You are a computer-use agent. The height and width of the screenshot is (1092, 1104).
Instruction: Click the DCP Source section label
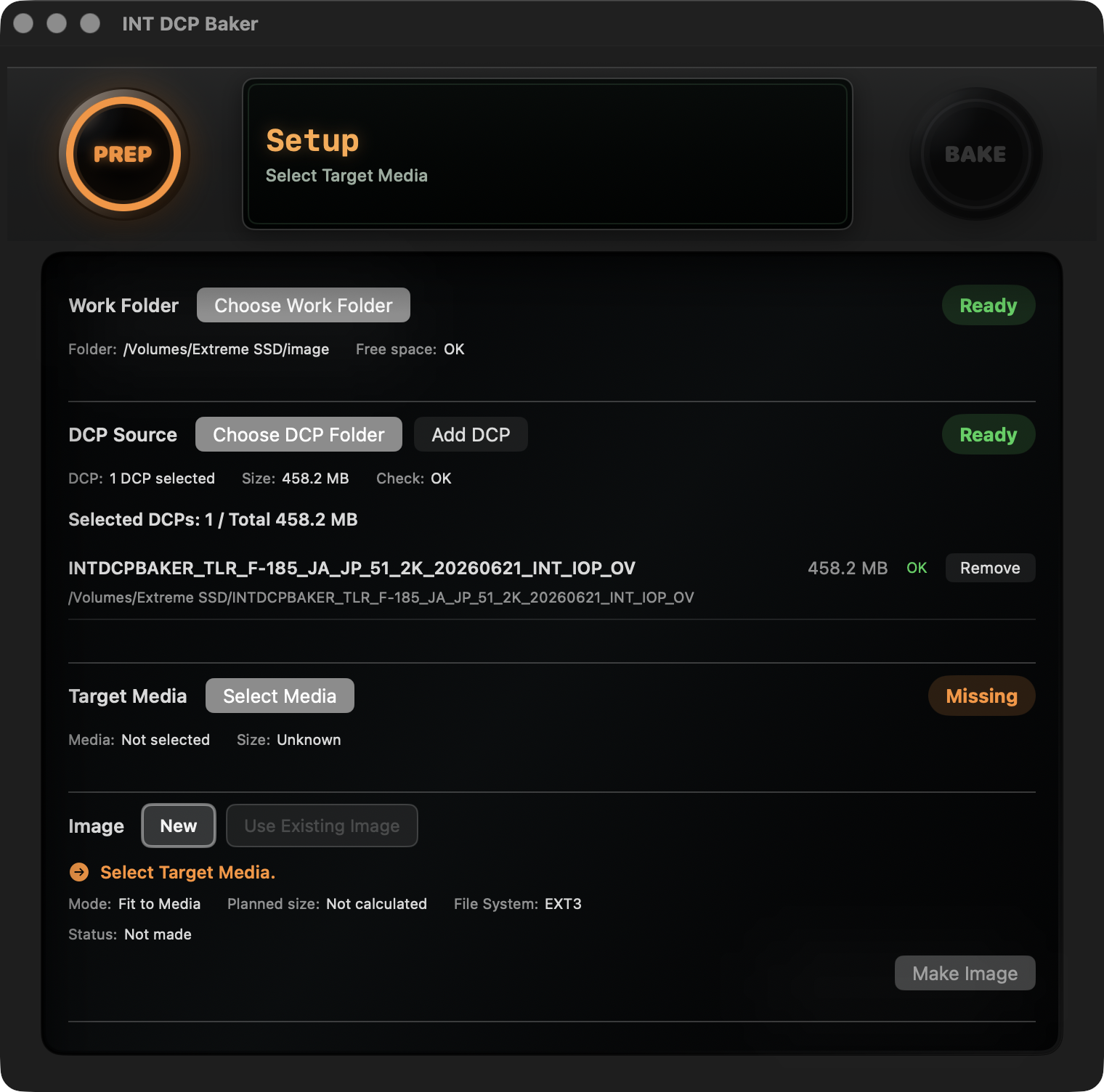(123, 435)
